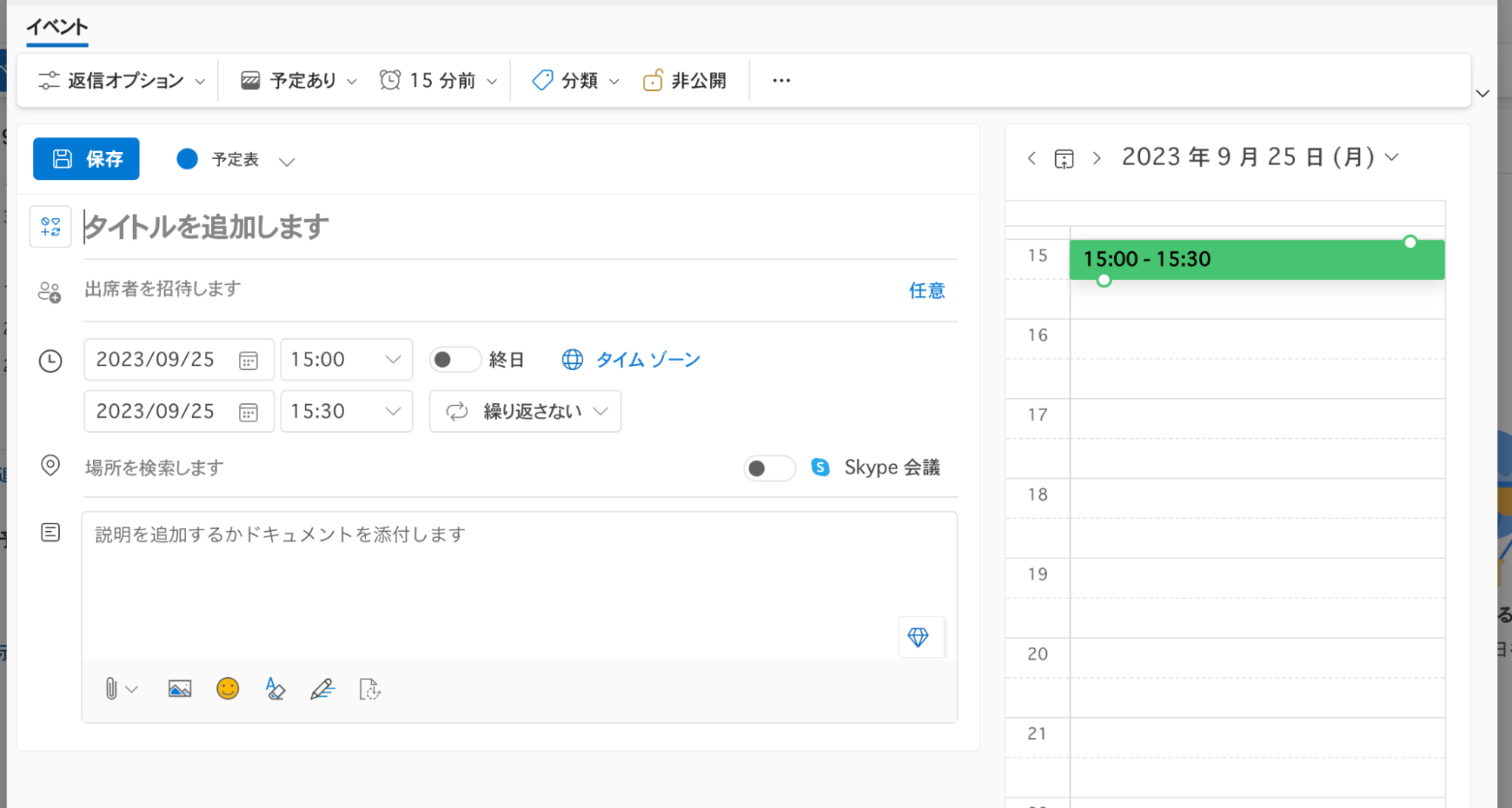Open the Designer diamond icon
Screen dimensions: 1512x808
(920, 638)
